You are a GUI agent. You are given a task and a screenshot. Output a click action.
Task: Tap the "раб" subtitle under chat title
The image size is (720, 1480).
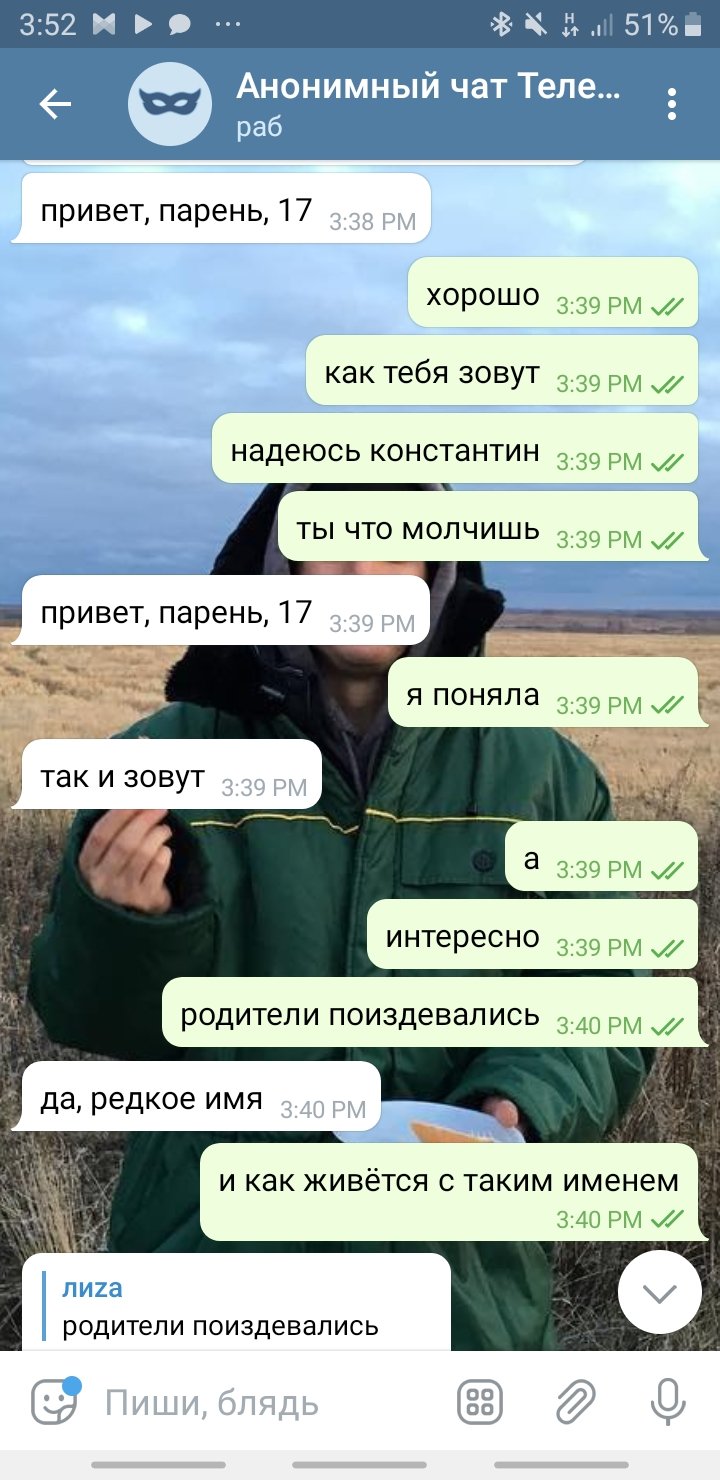click(x=259, y=128)
